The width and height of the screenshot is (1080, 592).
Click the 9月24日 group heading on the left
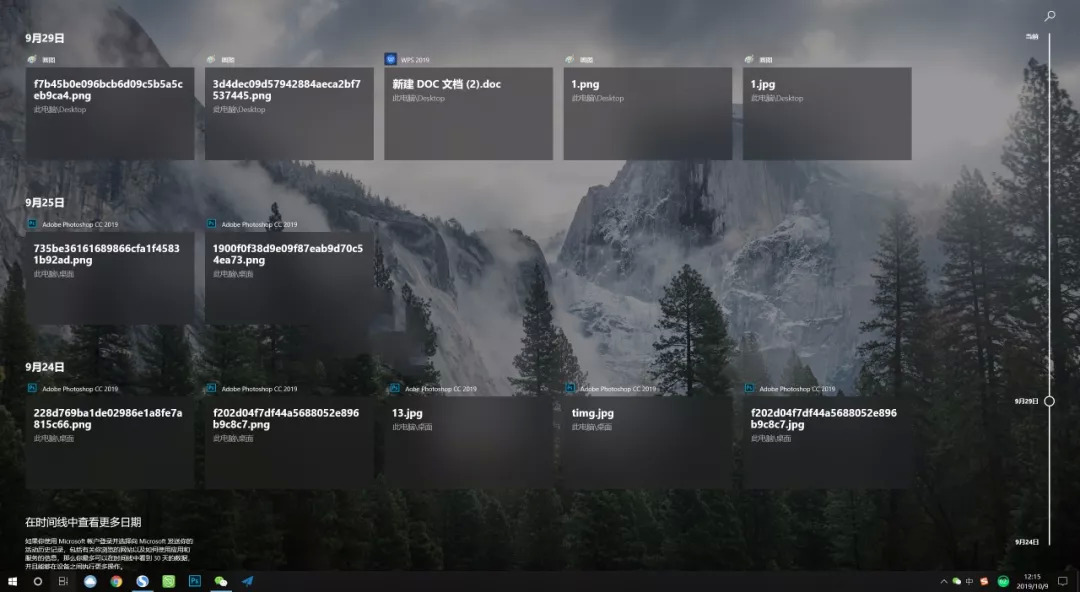[45, 367]
